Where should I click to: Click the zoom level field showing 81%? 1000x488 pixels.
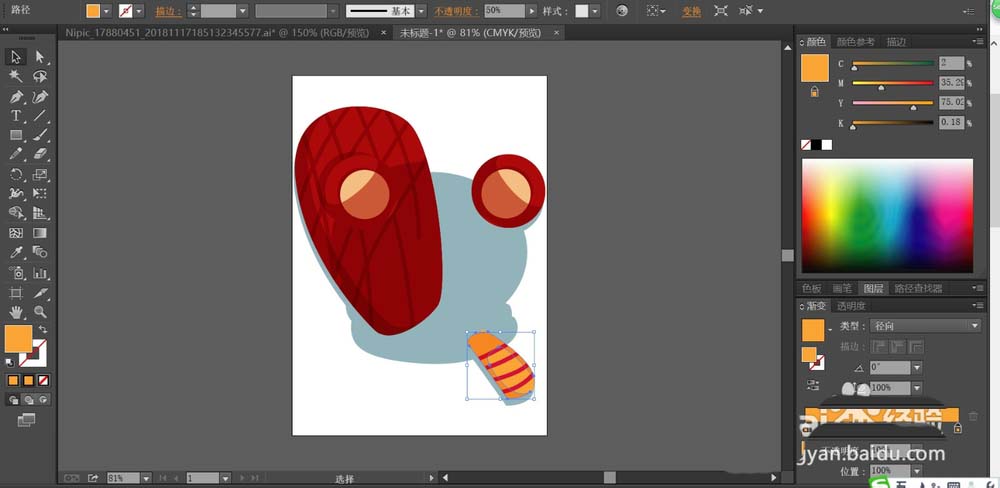122,478
